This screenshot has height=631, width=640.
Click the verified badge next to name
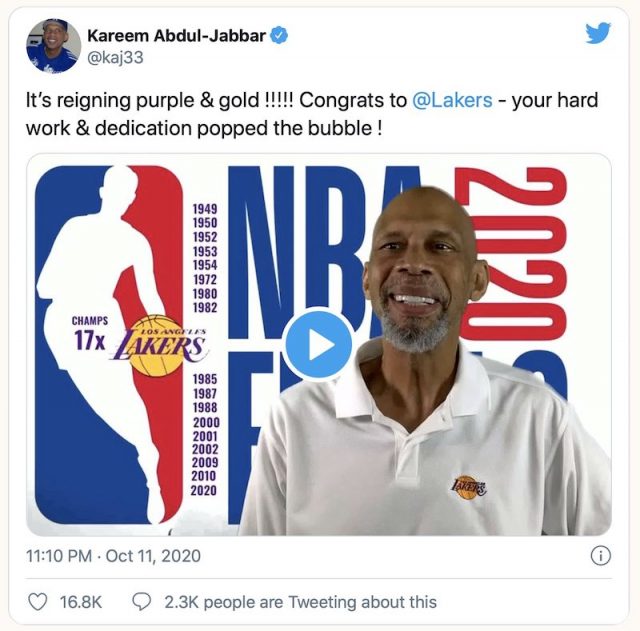click(279, 36)
